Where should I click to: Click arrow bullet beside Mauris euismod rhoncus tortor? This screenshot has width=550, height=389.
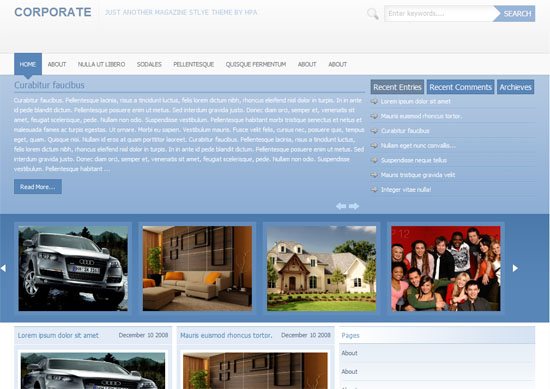(x=374, y=116)
